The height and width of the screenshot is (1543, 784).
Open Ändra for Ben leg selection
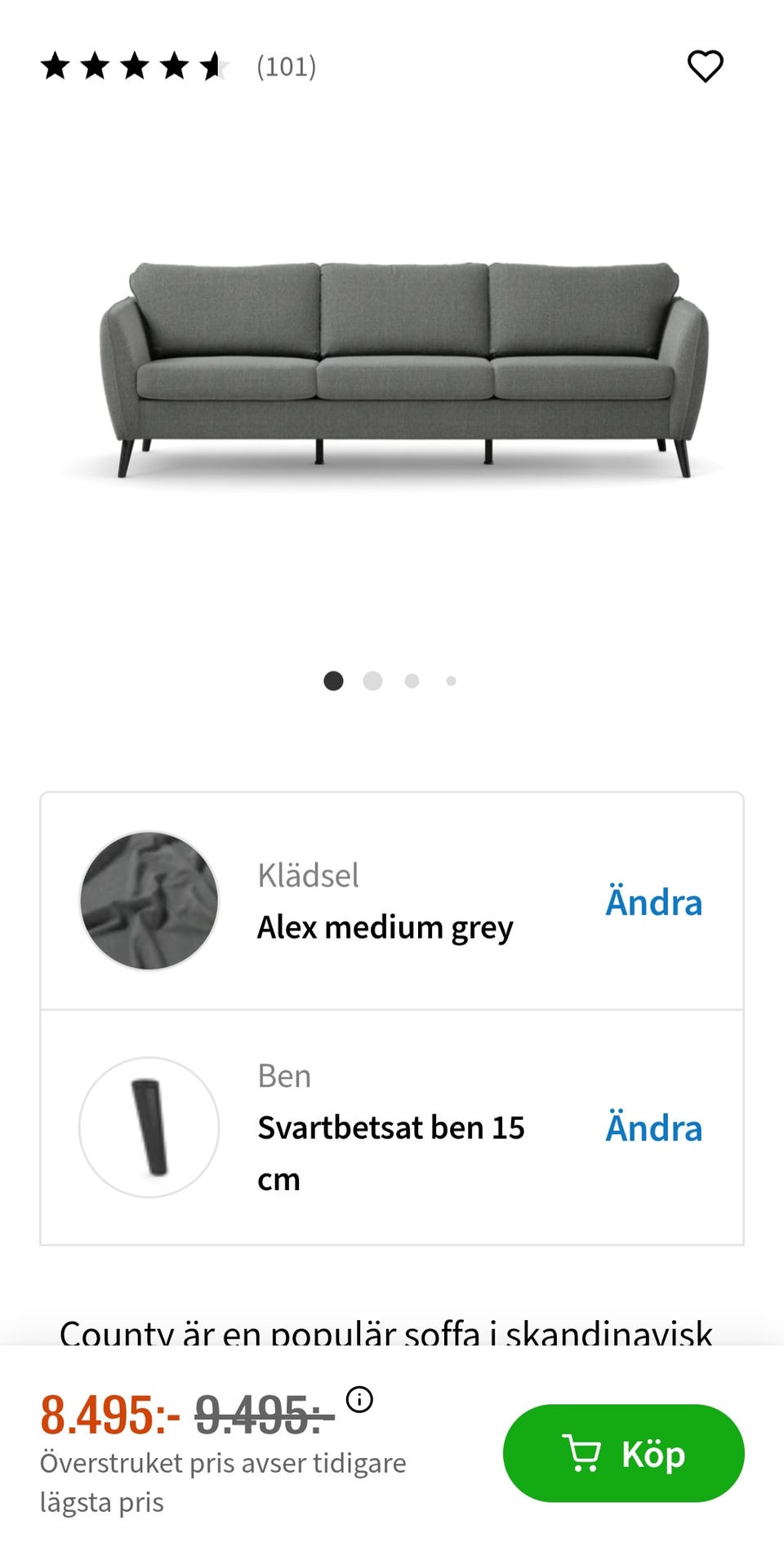click(x=653, y=1127)
